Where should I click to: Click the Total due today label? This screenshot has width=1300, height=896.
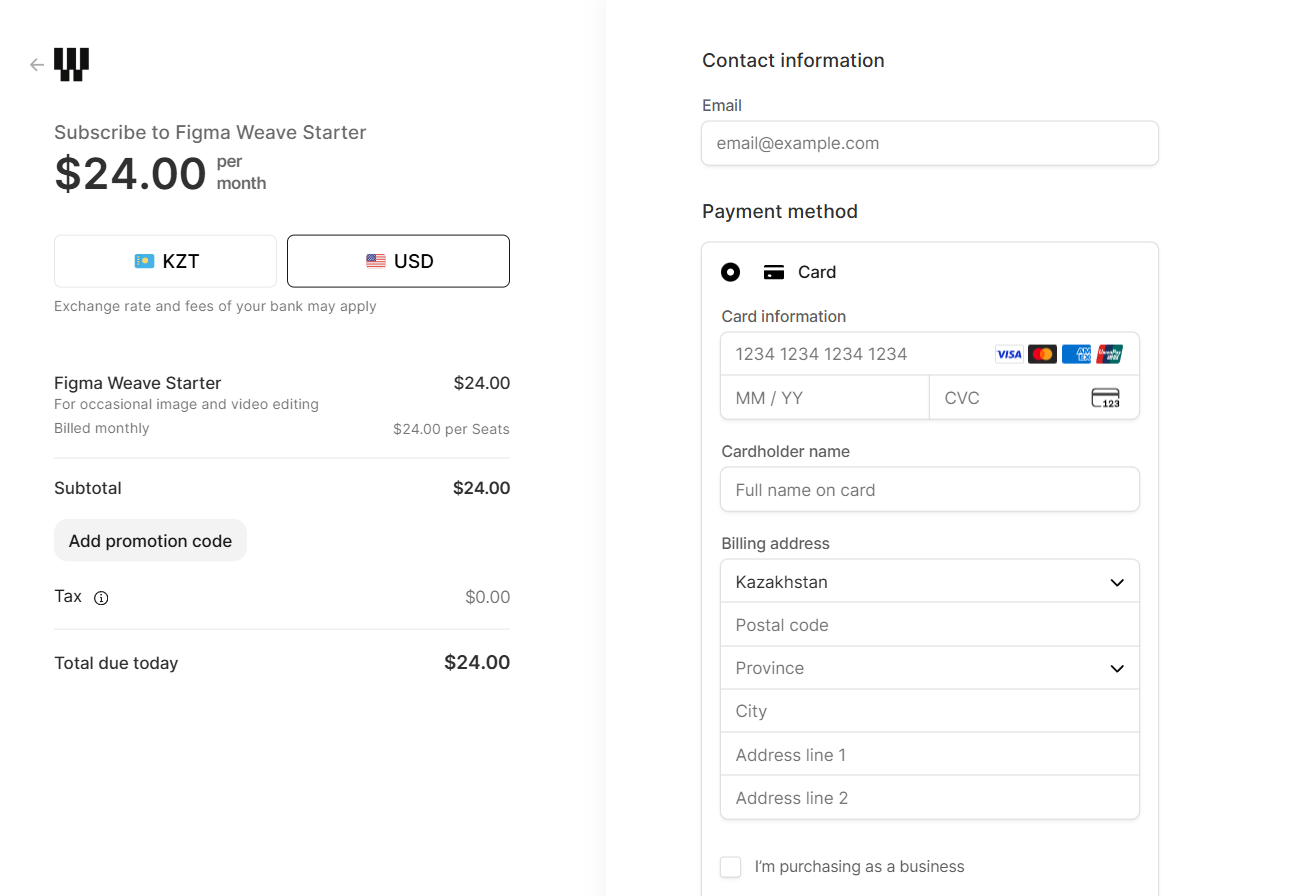[116, 663]
